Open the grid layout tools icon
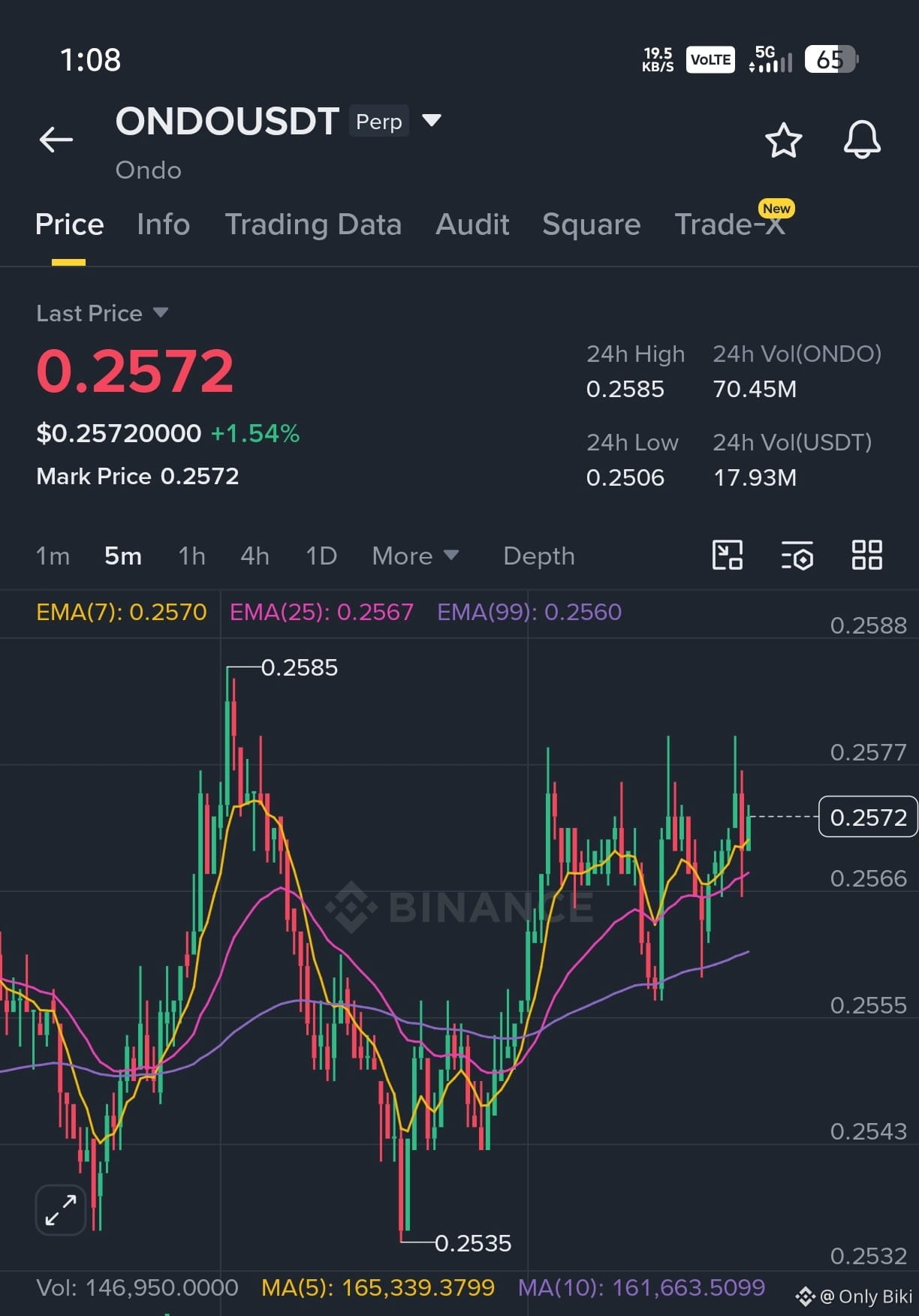The image size is (919, 1316). tap(866, 556)
